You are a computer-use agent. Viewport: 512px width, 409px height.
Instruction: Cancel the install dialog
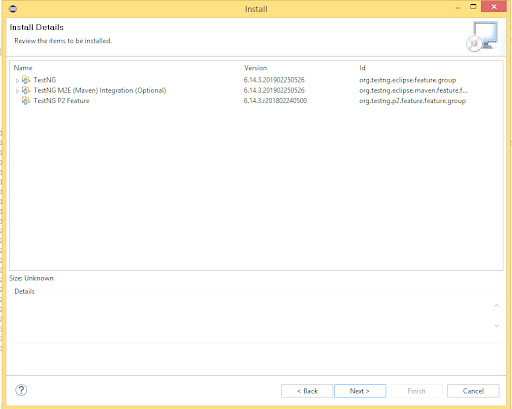(x=473, y=391)
